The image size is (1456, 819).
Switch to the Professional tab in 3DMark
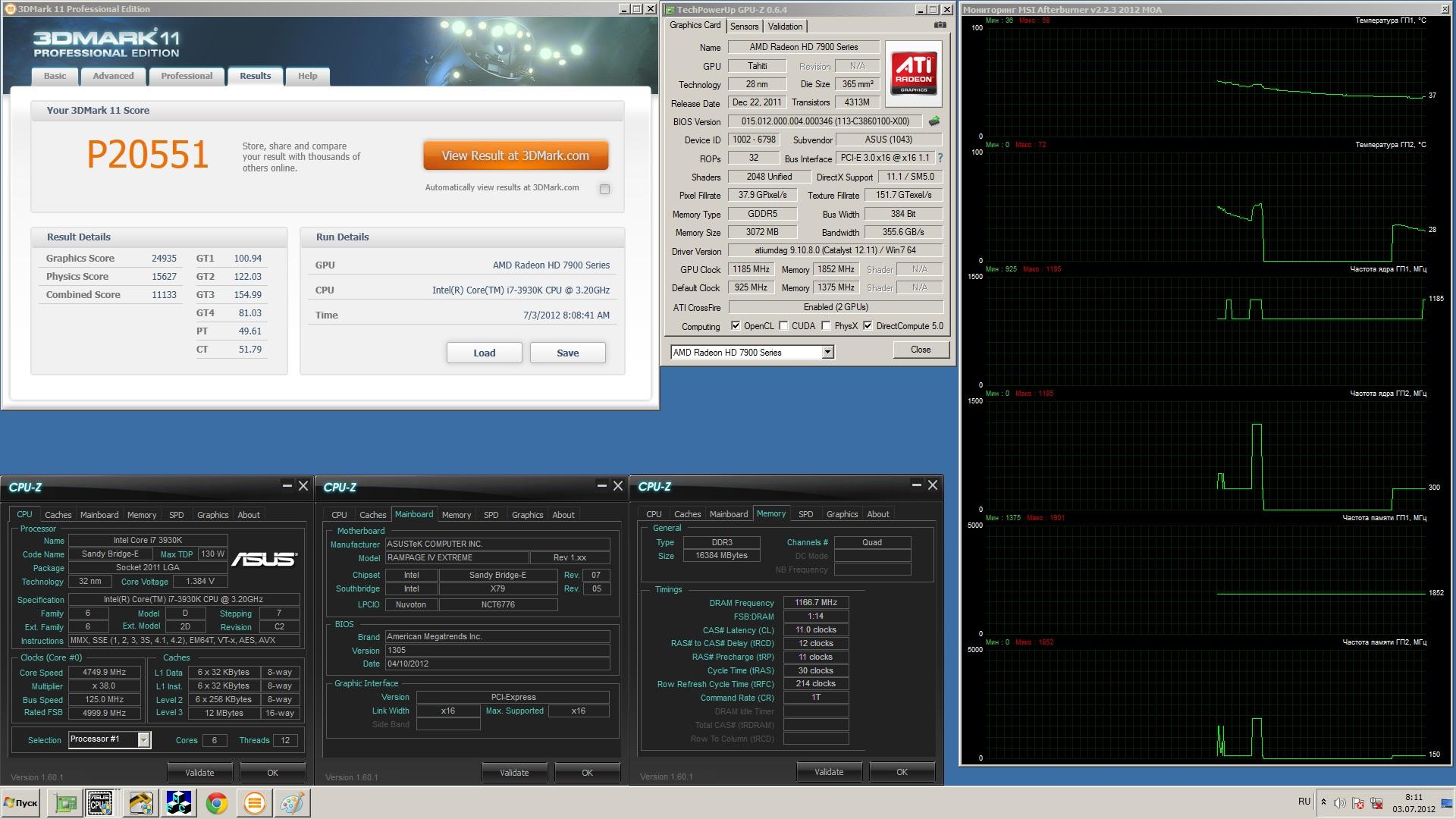tap(187, 76)
